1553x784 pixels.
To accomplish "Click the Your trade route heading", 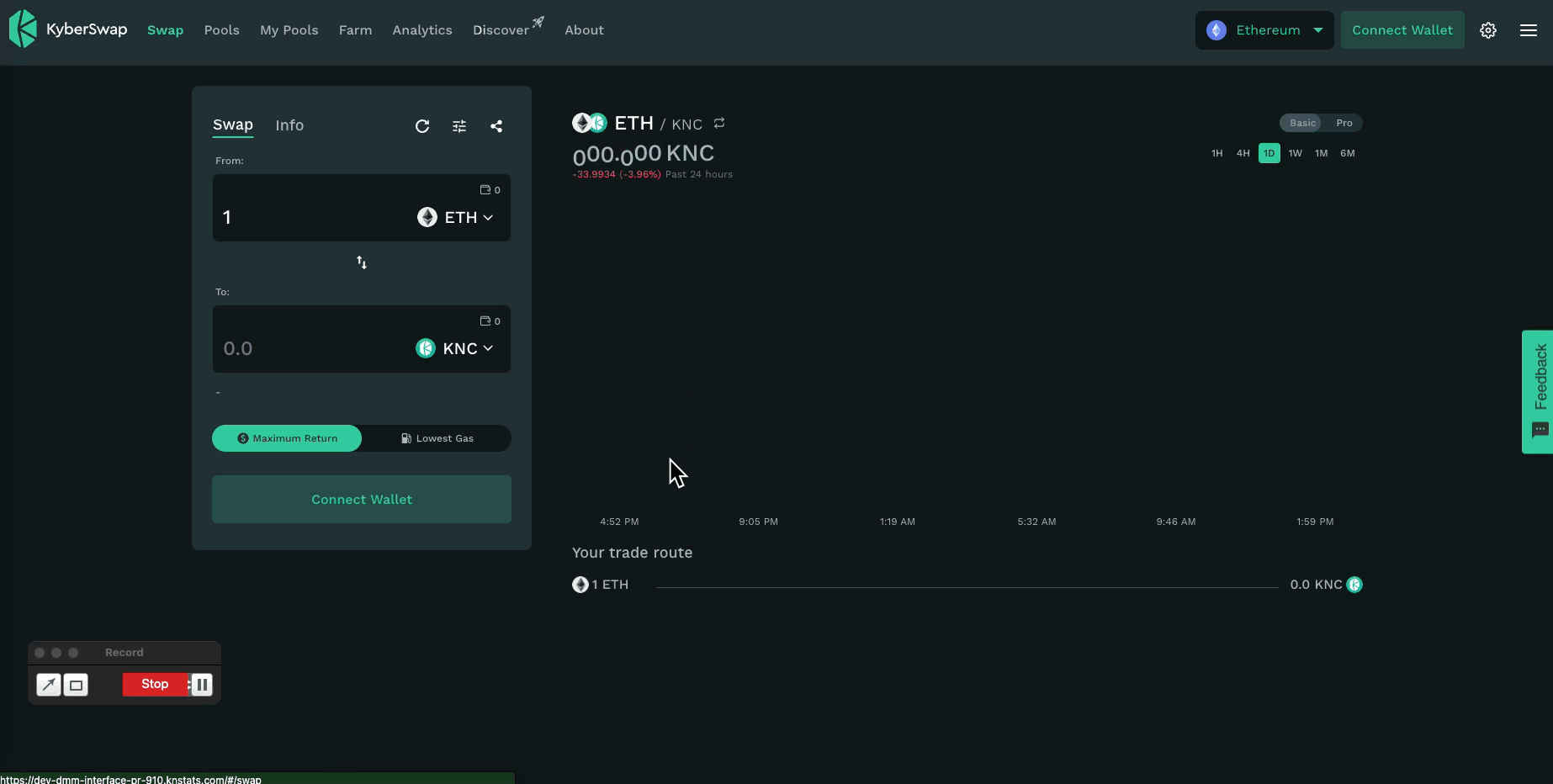I will (x=633, y=553).
